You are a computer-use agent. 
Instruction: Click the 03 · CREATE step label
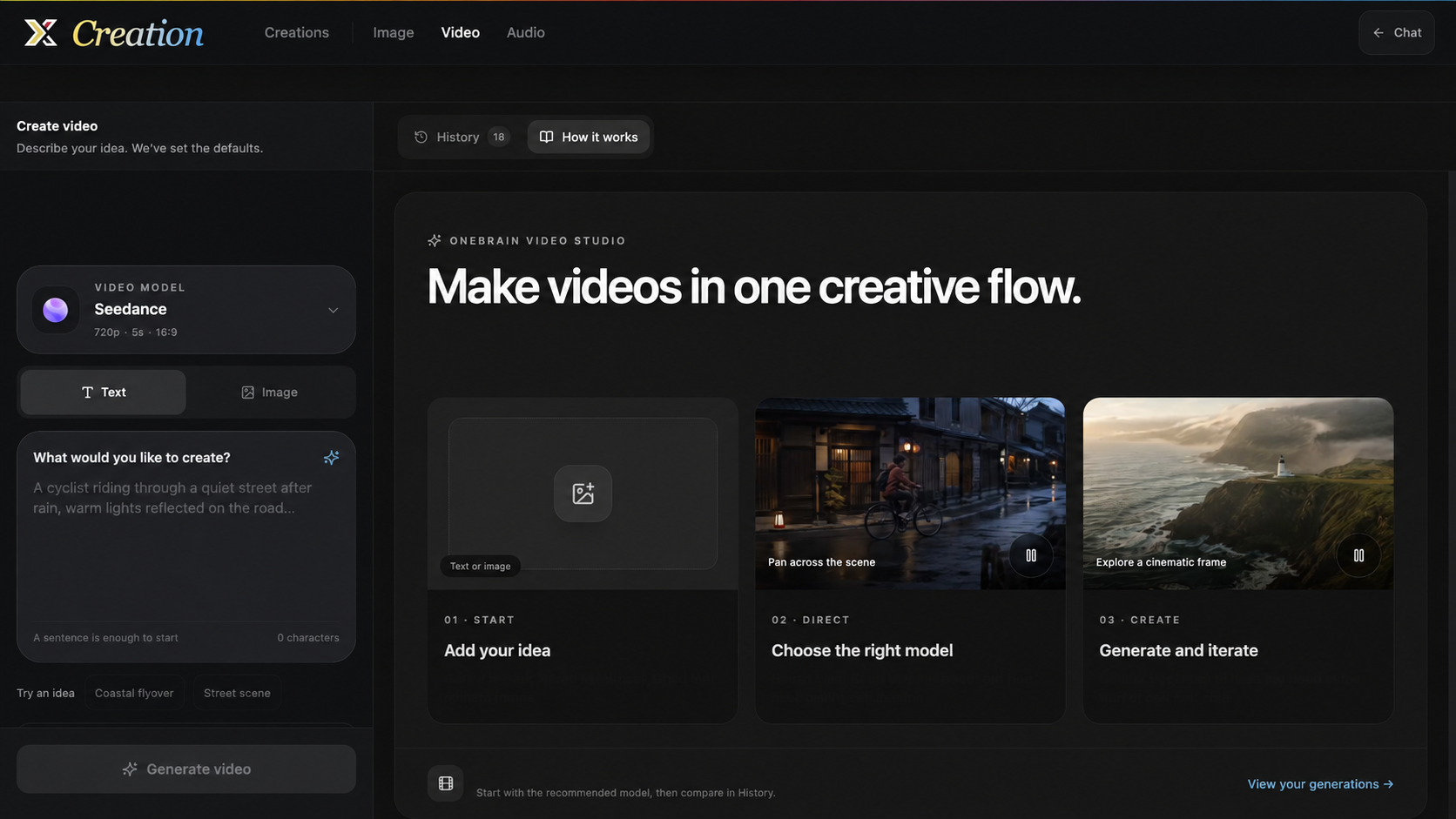pyautogui.click(x=1140, y=620)
